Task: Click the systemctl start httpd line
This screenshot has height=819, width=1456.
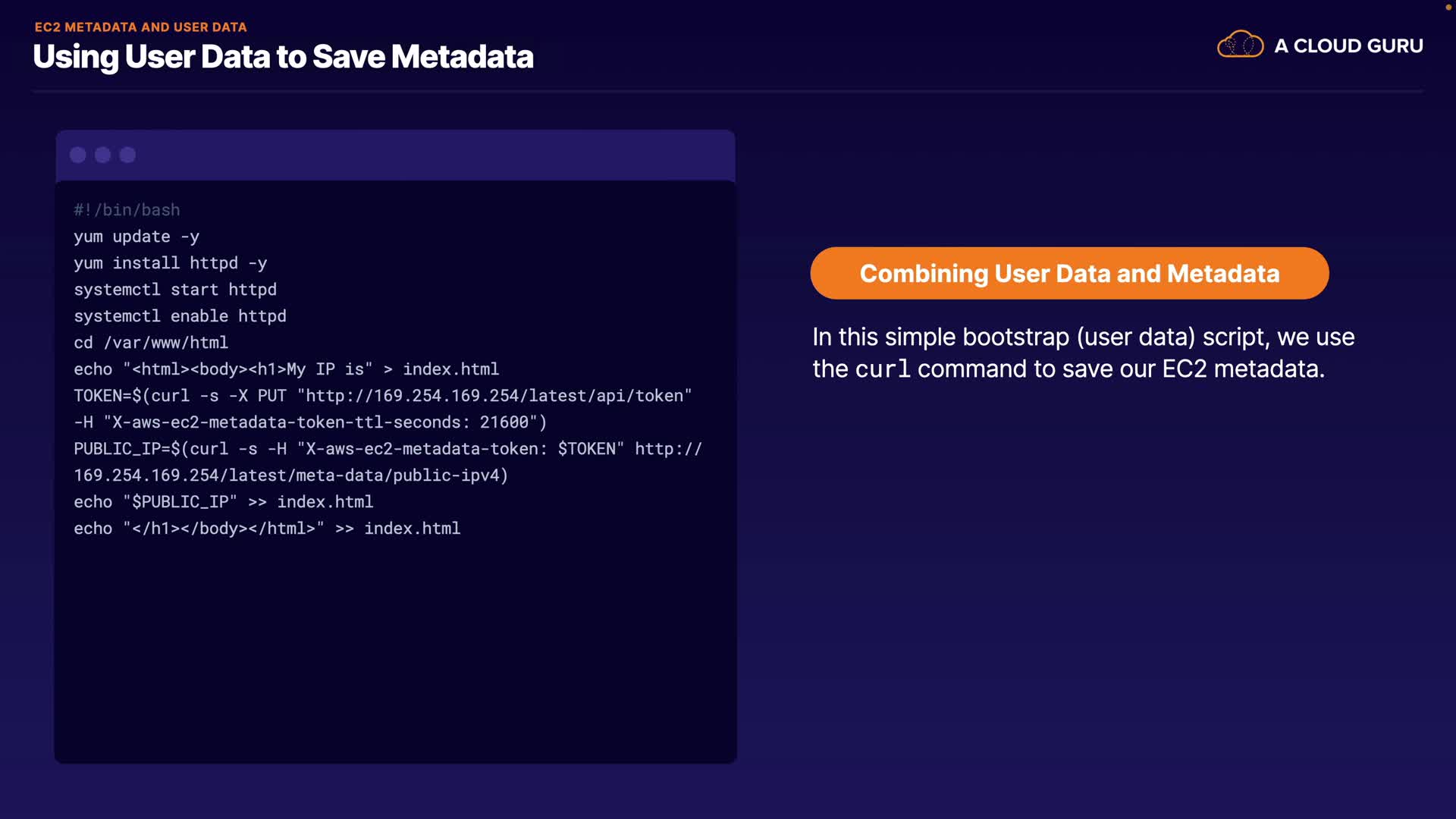Action: (175, 290)
